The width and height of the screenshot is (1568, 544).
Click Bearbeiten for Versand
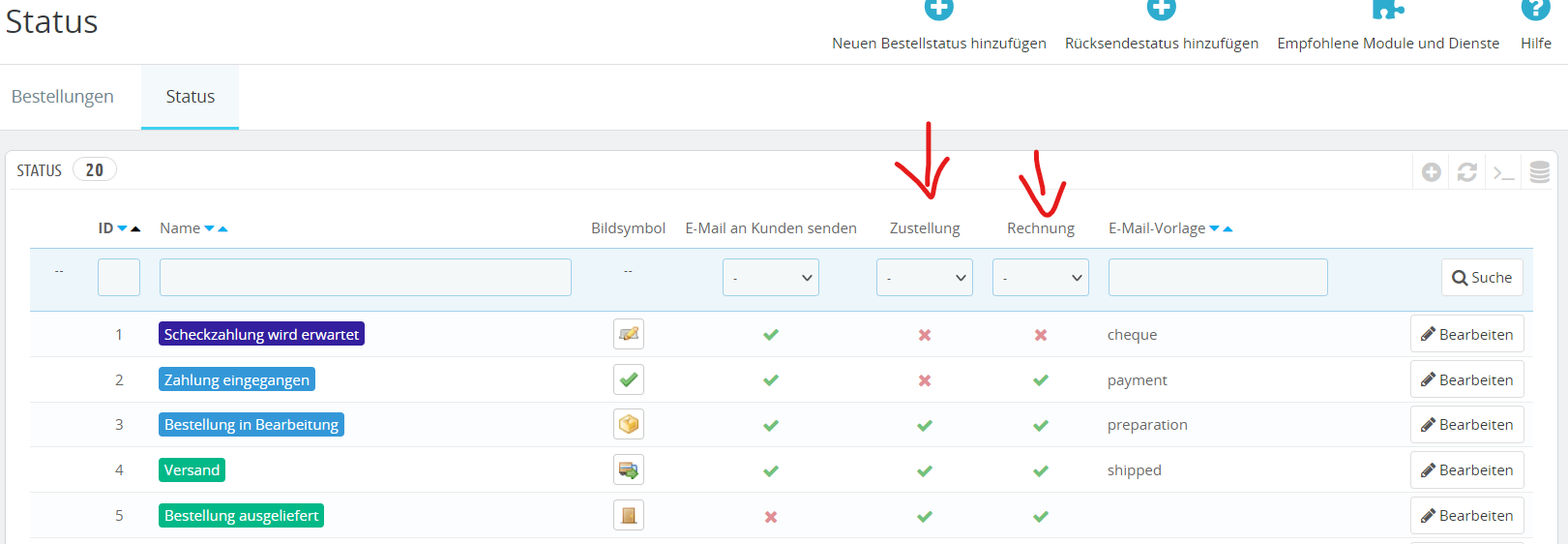coord(1467,469)
